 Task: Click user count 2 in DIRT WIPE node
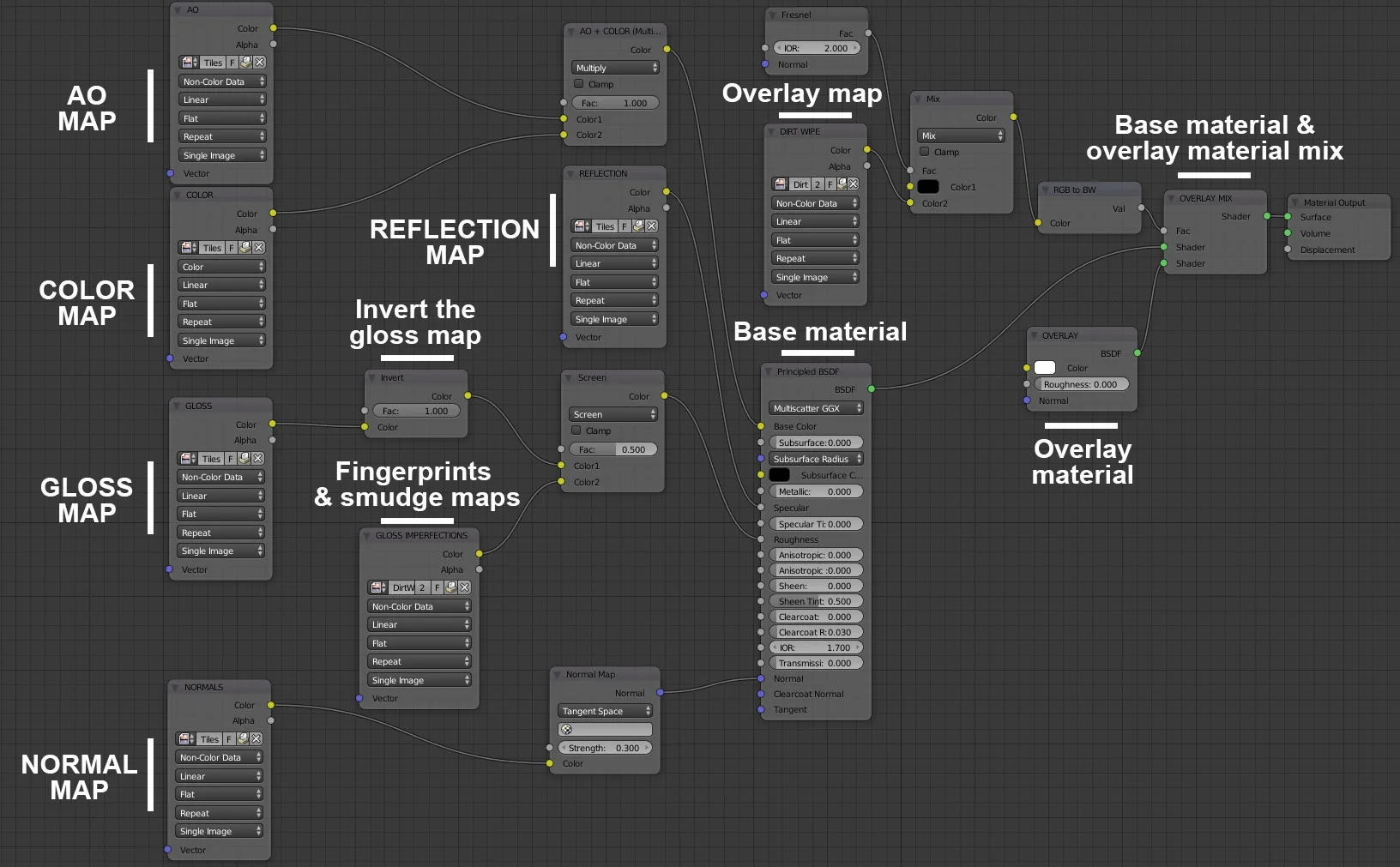coord(818,184)
